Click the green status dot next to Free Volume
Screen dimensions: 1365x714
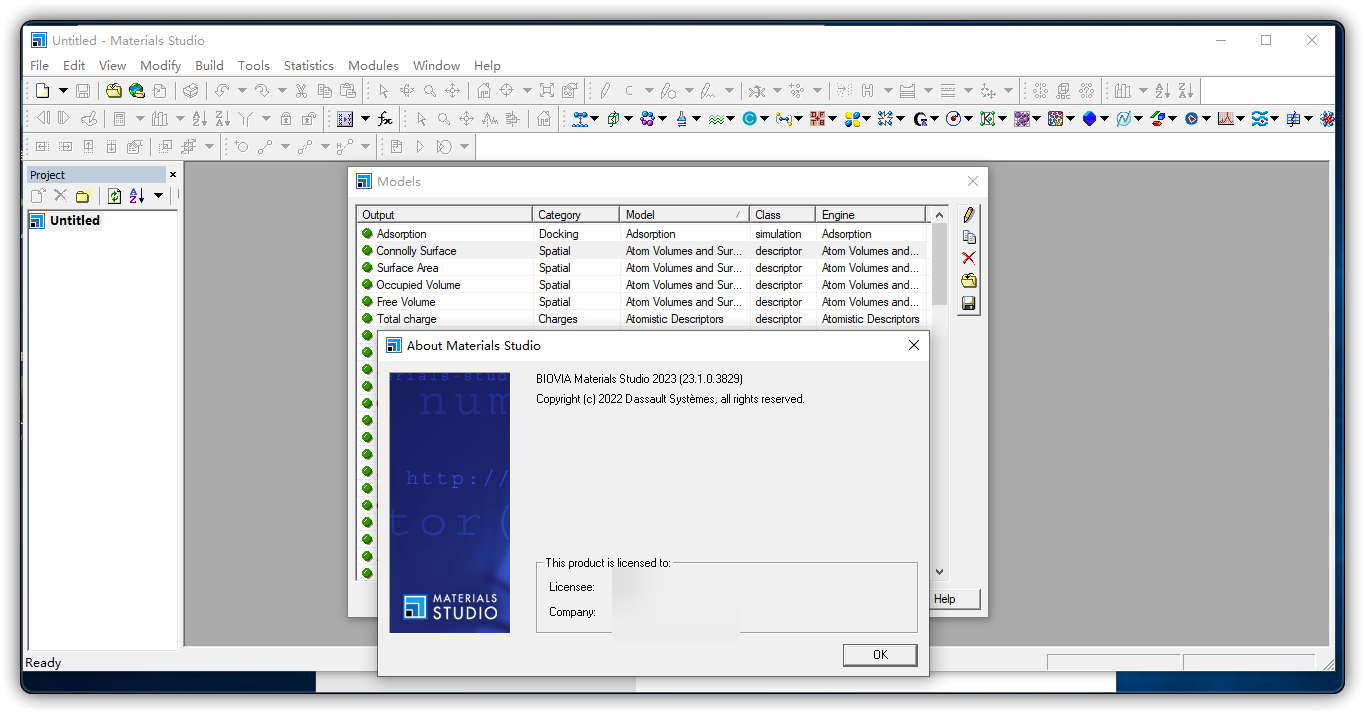click(366, 301)
